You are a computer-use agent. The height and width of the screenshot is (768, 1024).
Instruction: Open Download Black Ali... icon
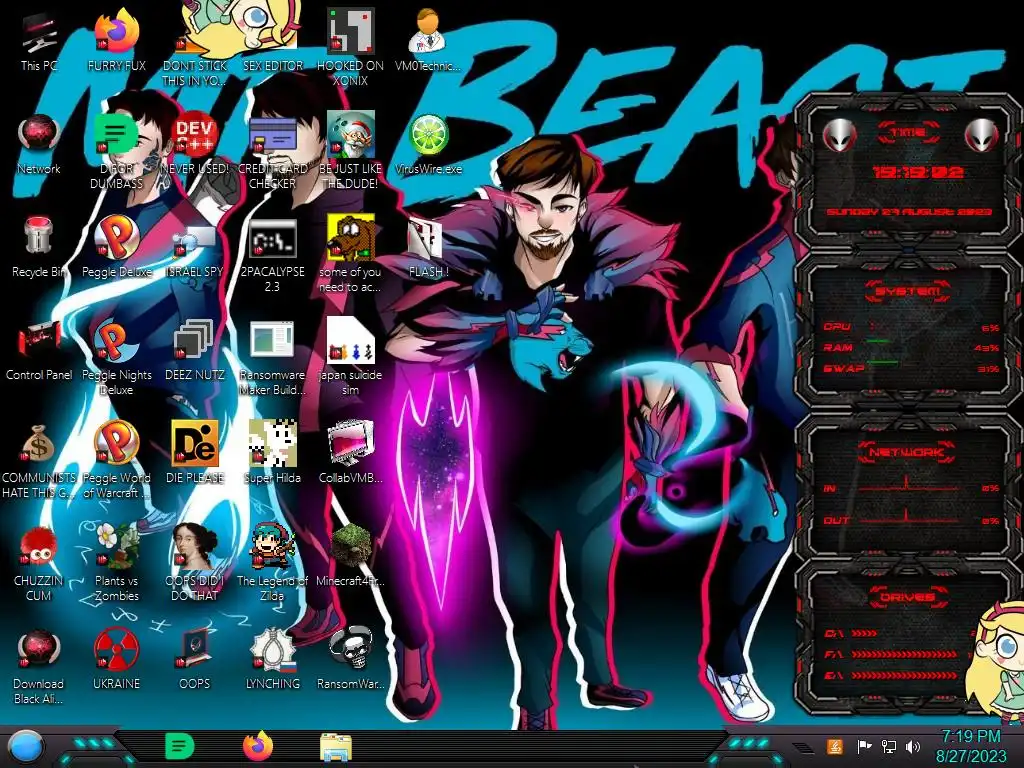[x=39, y=667]
